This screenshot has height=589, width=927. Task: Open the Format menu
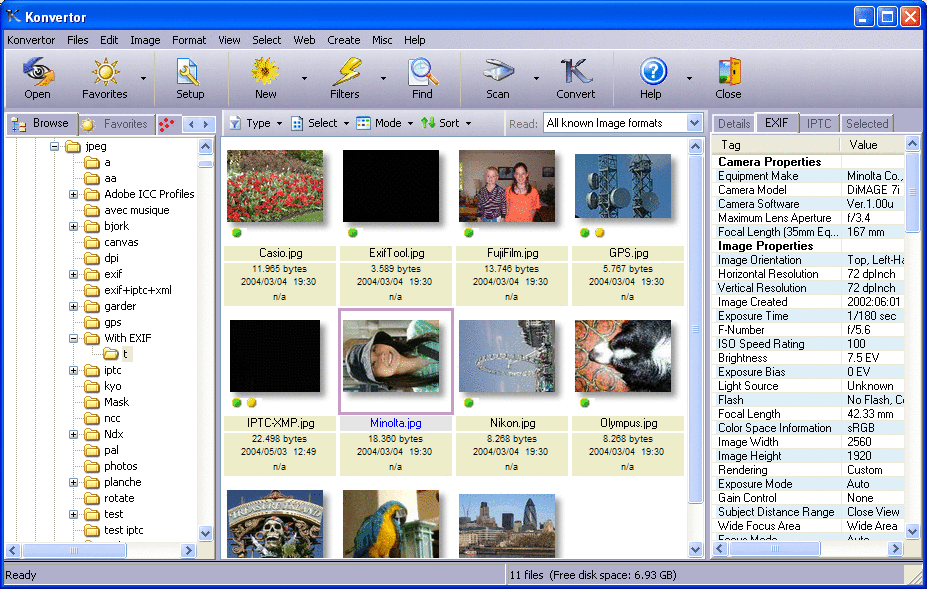(x=189, y=40)
